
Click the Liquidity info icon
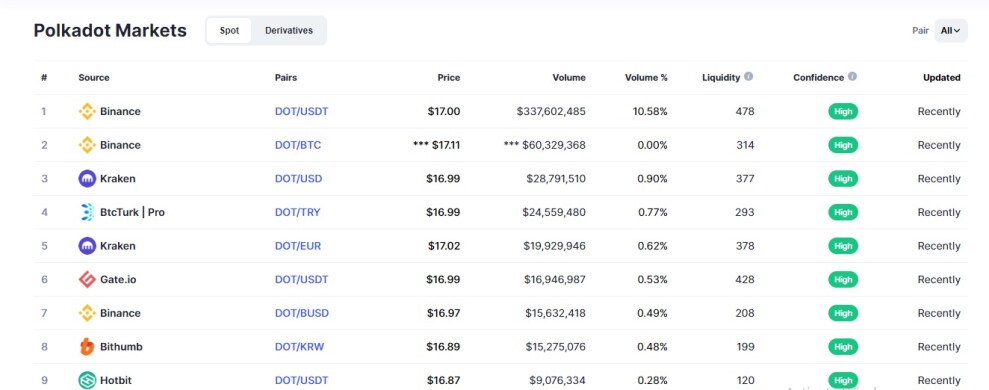[x=749, y=76]
